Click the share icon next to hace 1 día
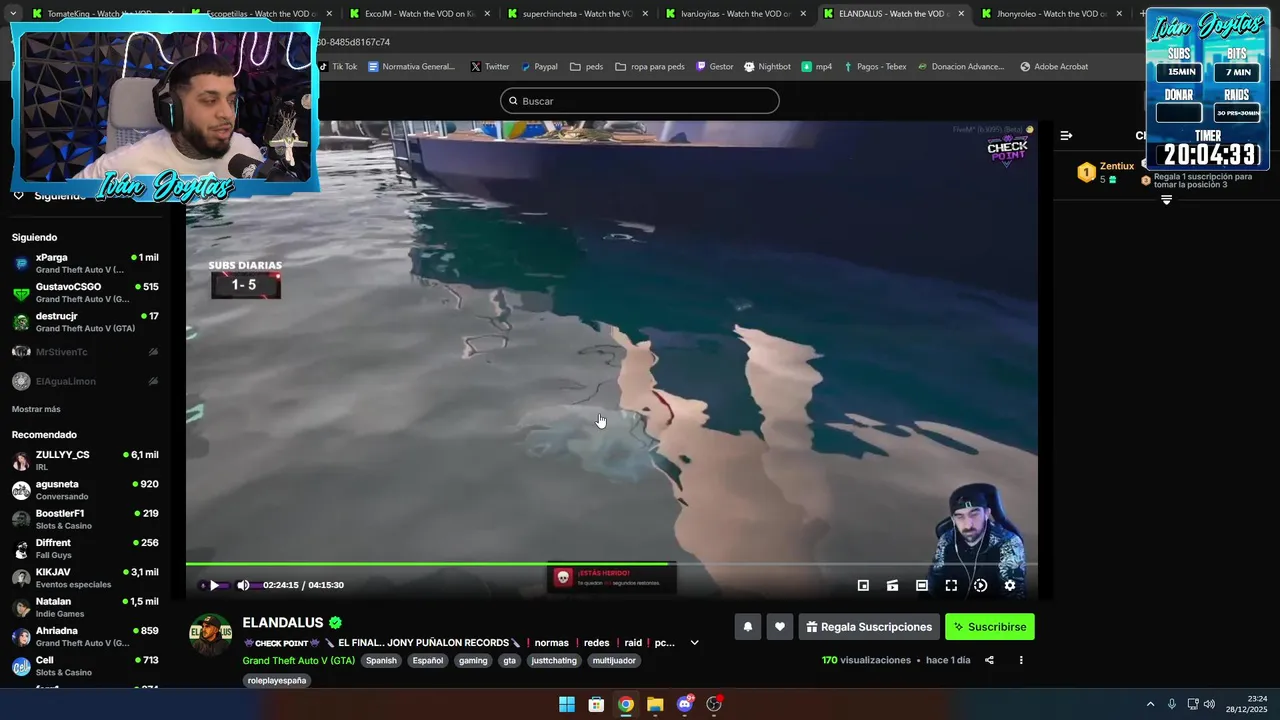The image size is (1280, 720). point(989,660)
